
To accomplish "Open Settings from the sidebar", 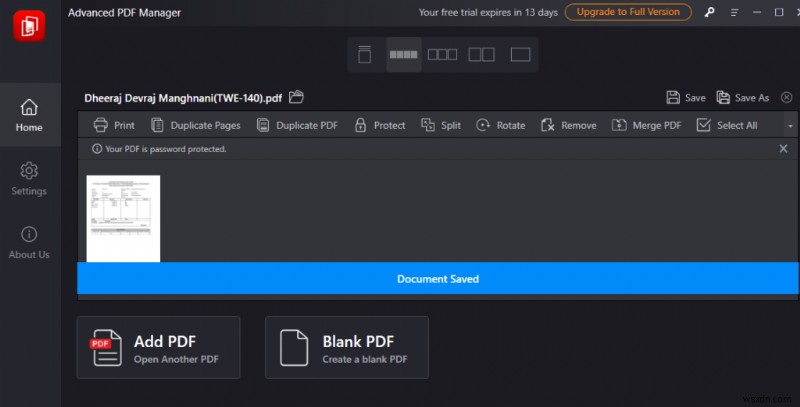I will 29,179.
